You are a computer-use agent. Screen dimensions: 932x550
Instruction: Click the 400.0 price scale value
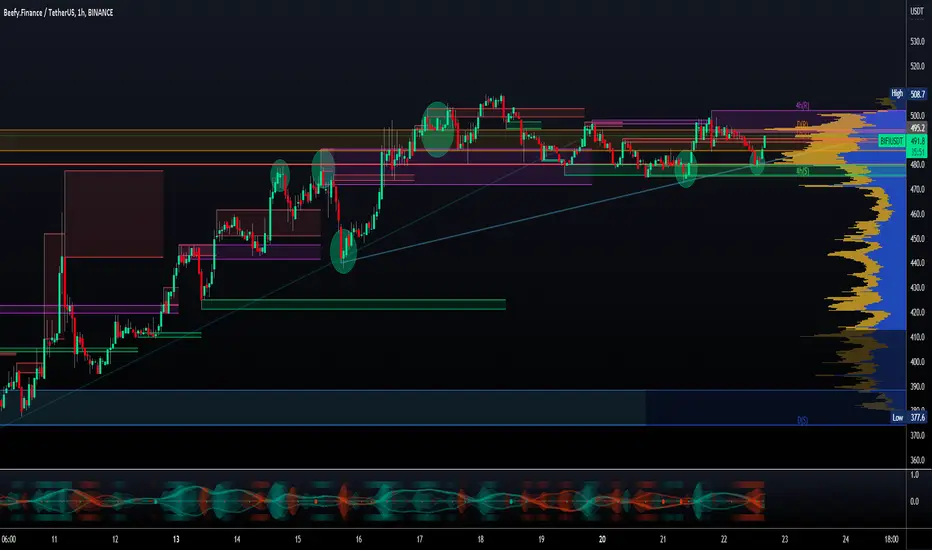[917, 362]
